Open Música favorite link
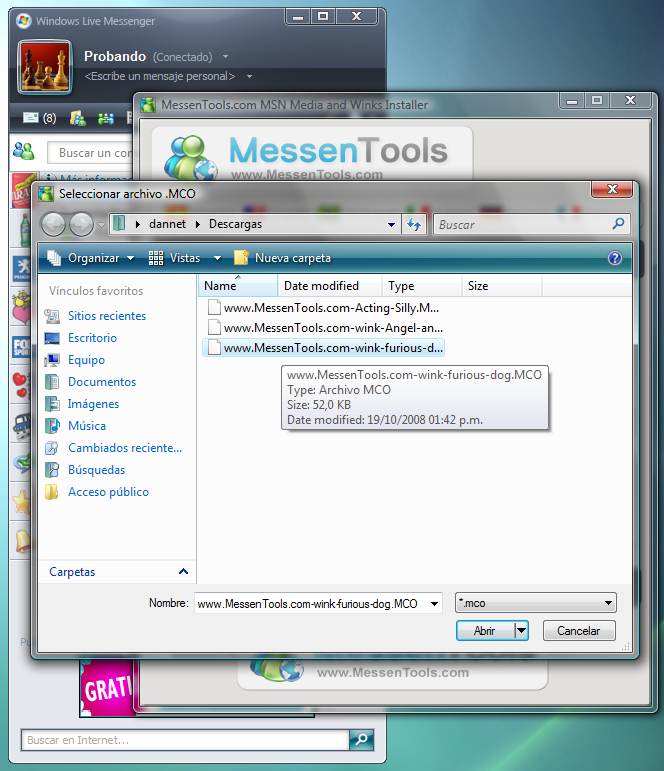The height and width of the screenshot is (771, 664). (87, 426)
